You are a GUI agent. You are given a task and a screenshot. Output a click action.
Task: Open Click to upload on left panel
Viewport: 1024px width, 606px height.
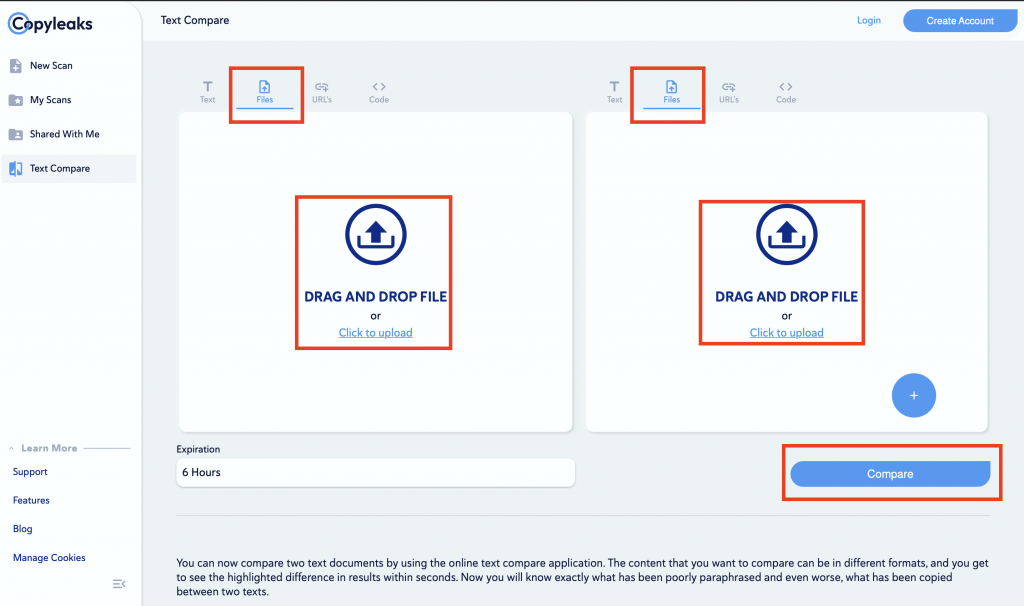tap(374, 332)
